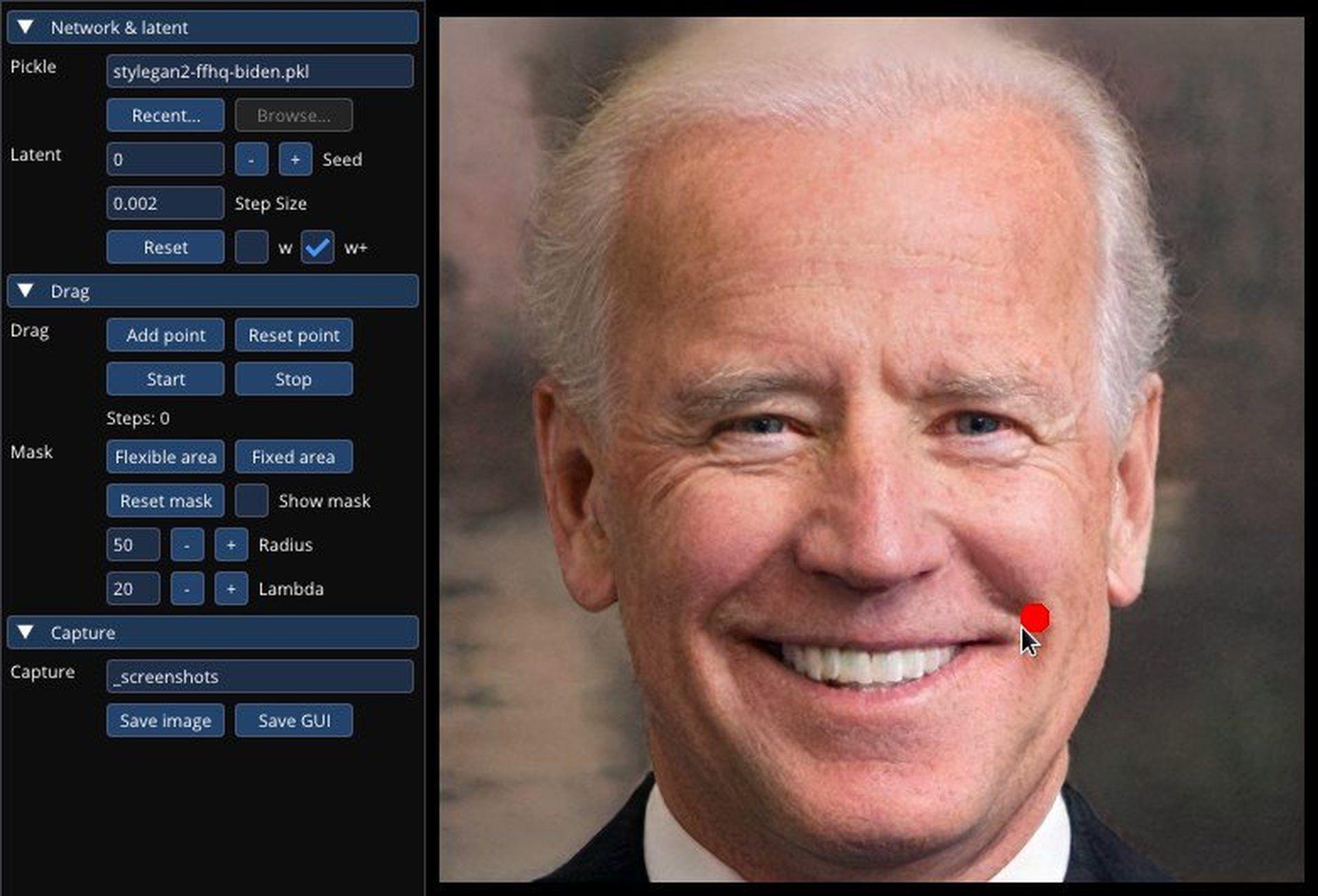The height and width of the screenshot is (896, 1318).
Task: Save the current generated image
Action: [164, 721]
